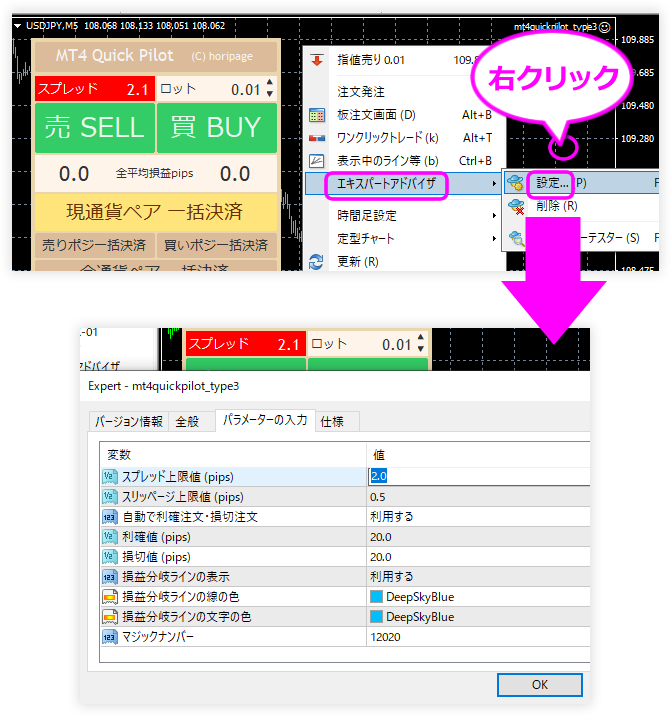Expand the 時間足設定 submenu arrow
This screenshot has height=716, width=671.
click(x=494, y=216)
